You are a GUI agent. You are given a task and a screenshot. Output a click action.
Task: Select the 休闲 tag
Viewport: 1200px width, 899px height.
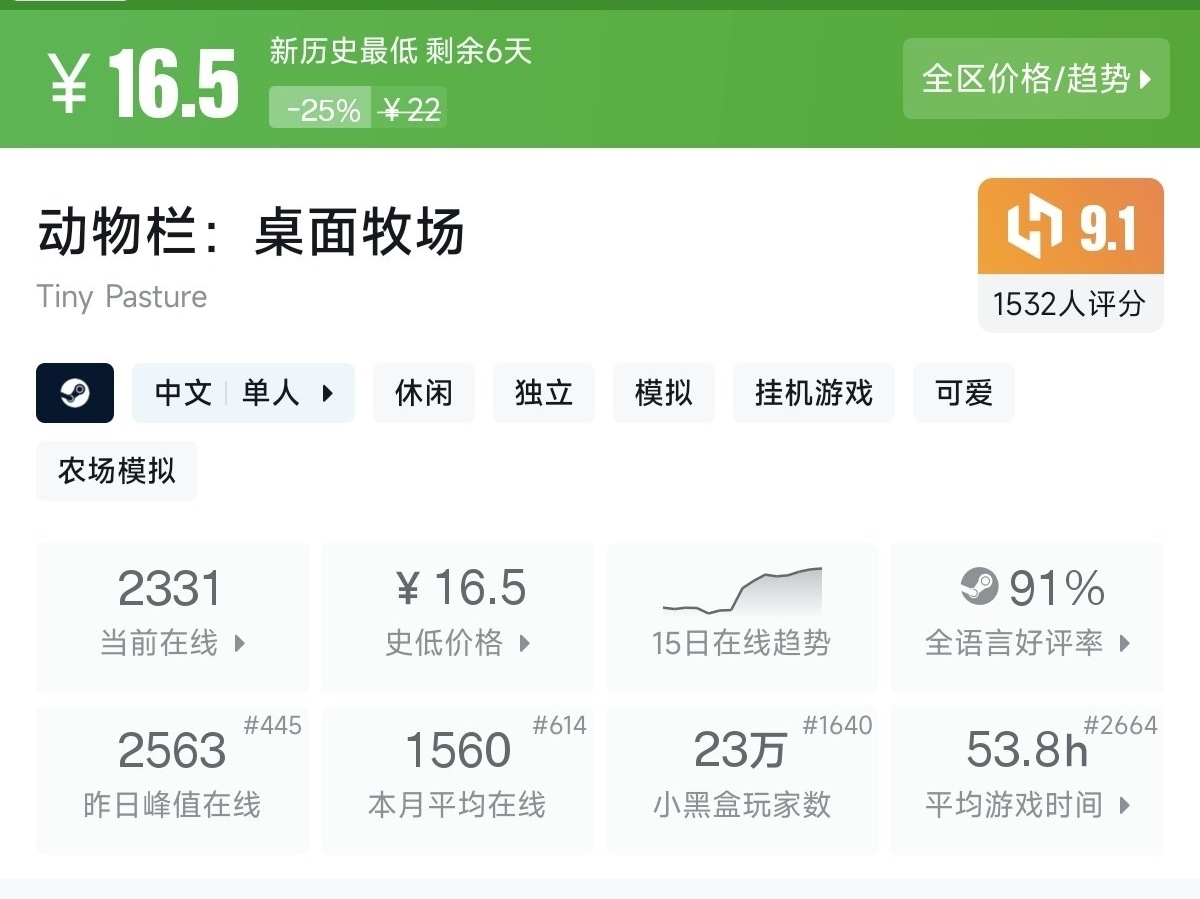(x=424, y=393)
